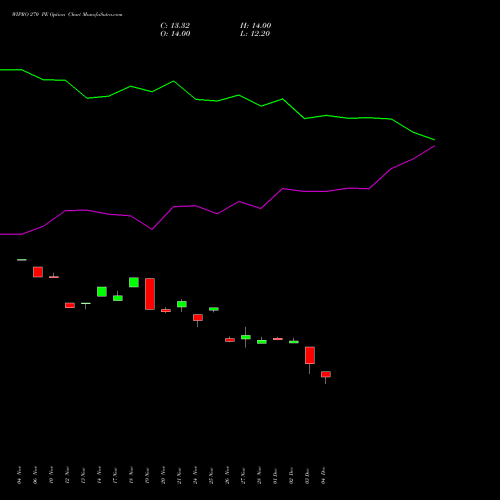500x500 pixels.
Task: Select the open value O: 14.00
Action: coord(175,34)
